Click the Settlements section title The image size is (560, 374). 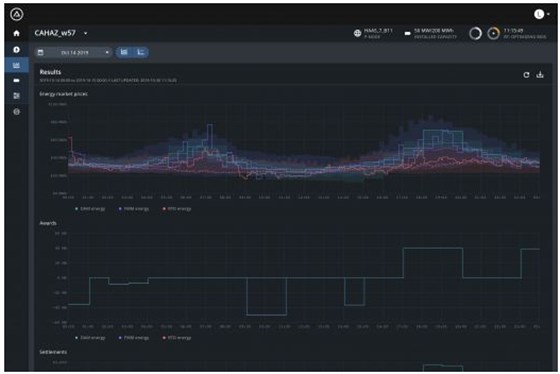(x=53, y=352)
